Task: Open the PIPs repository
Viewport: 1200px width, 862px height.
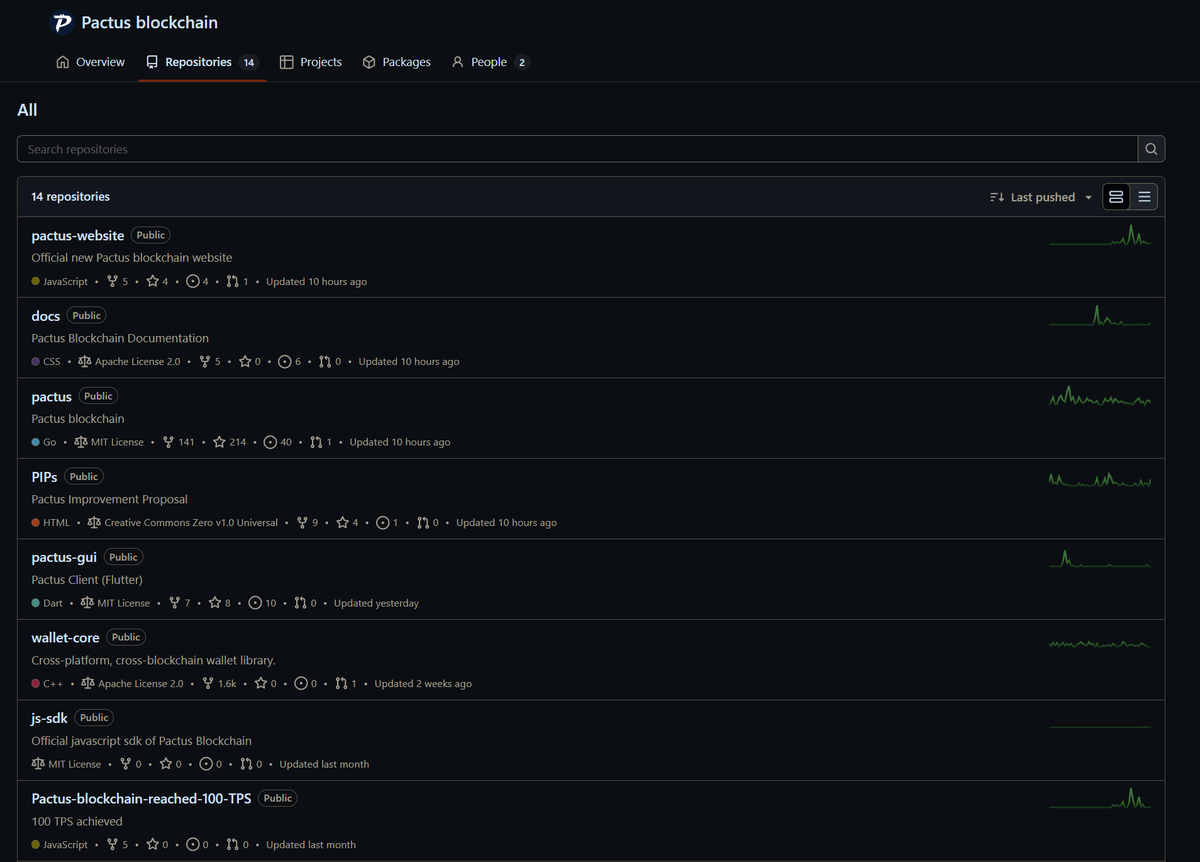Action: 44,477
